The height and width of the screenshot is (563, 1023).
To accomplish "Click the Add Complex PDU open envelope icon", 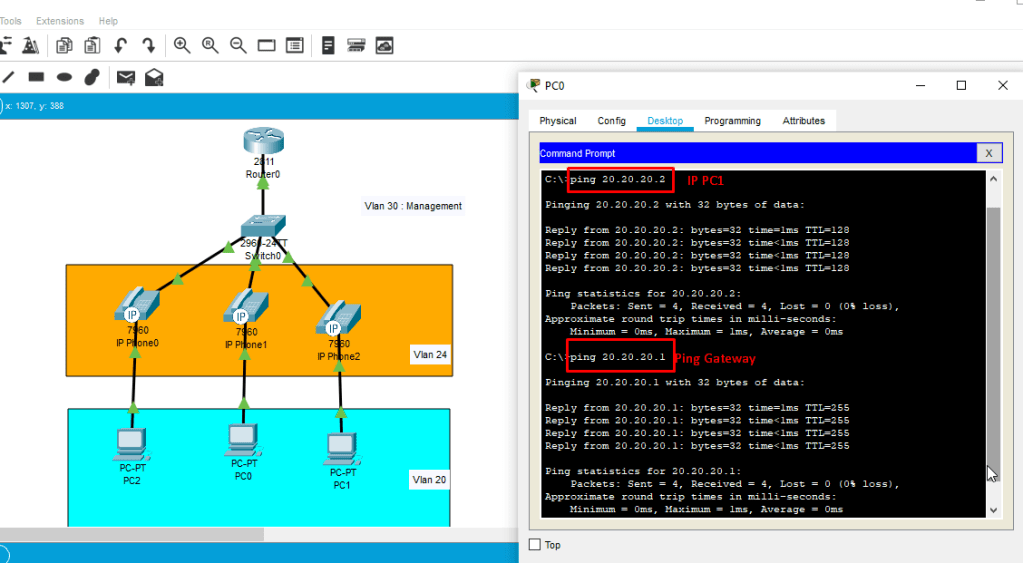I will [154, 77].
